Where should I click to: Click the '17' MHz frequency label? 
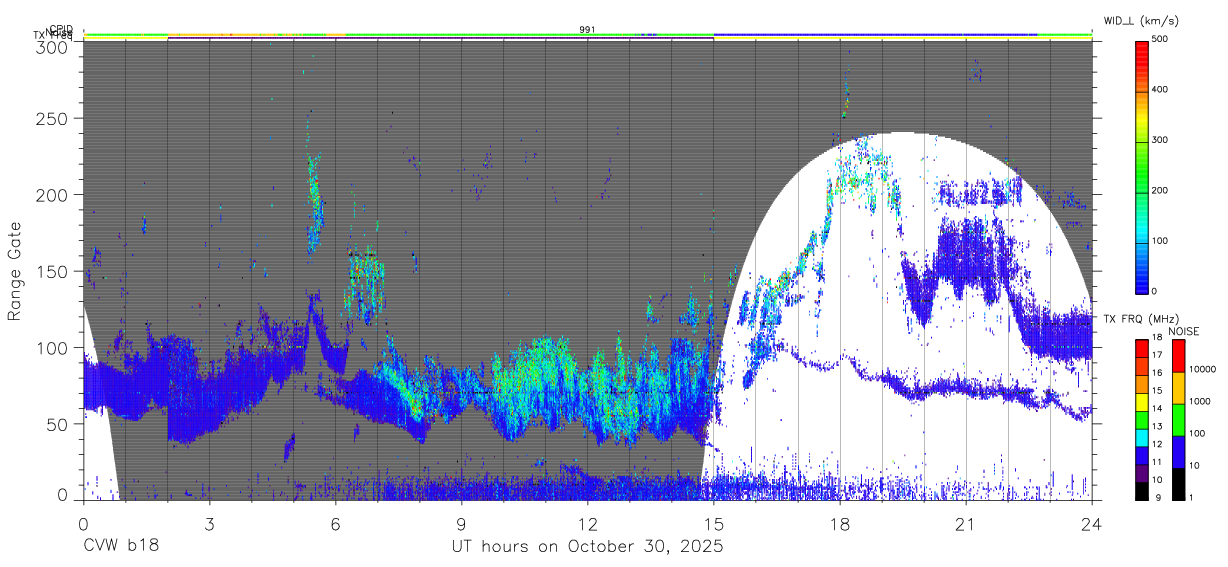click(1157, 354)
